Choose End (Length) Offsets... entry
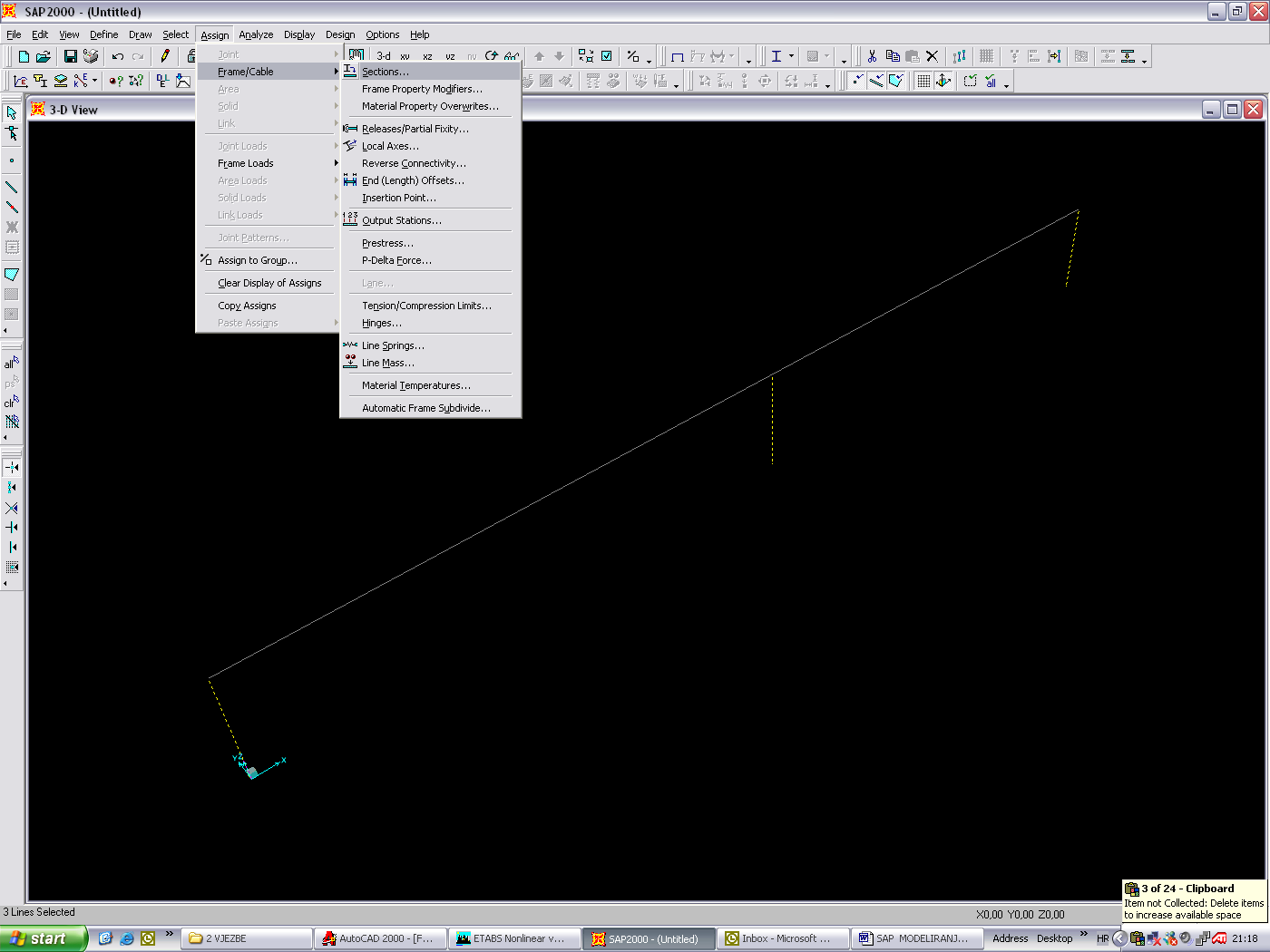1270x952 pixels. (x=431, y=180)
